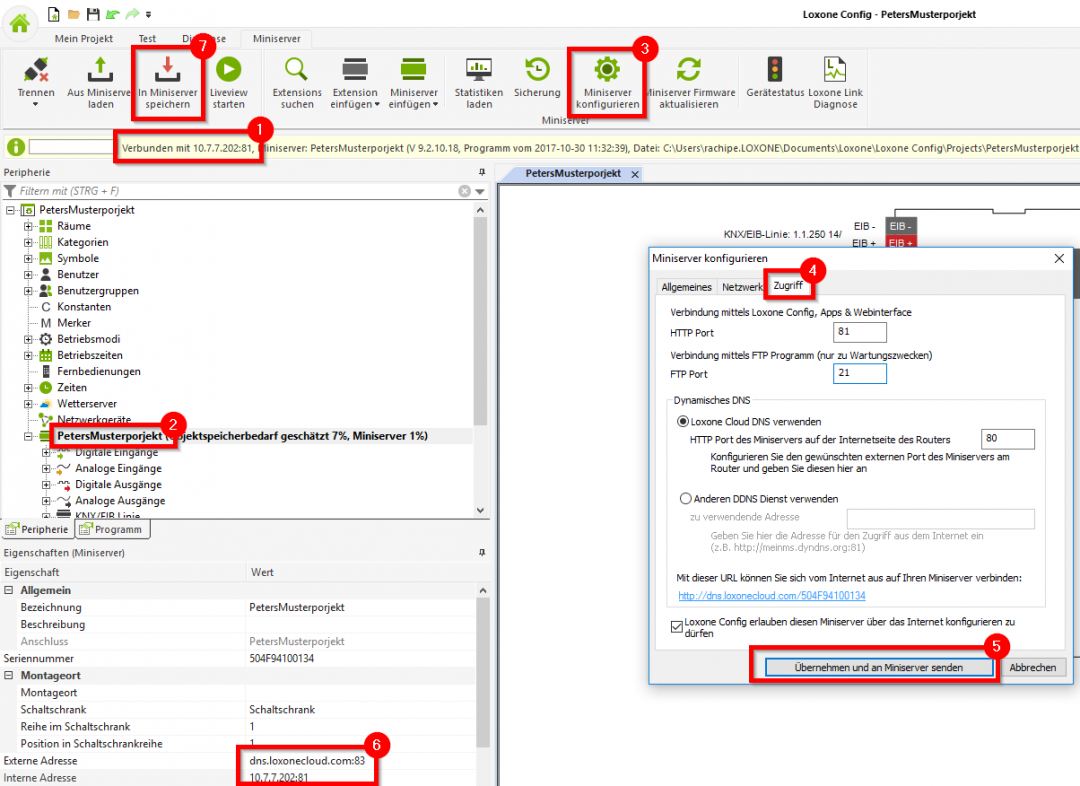Open the dns.loxonecloud.com URL link

pos(771,596)
